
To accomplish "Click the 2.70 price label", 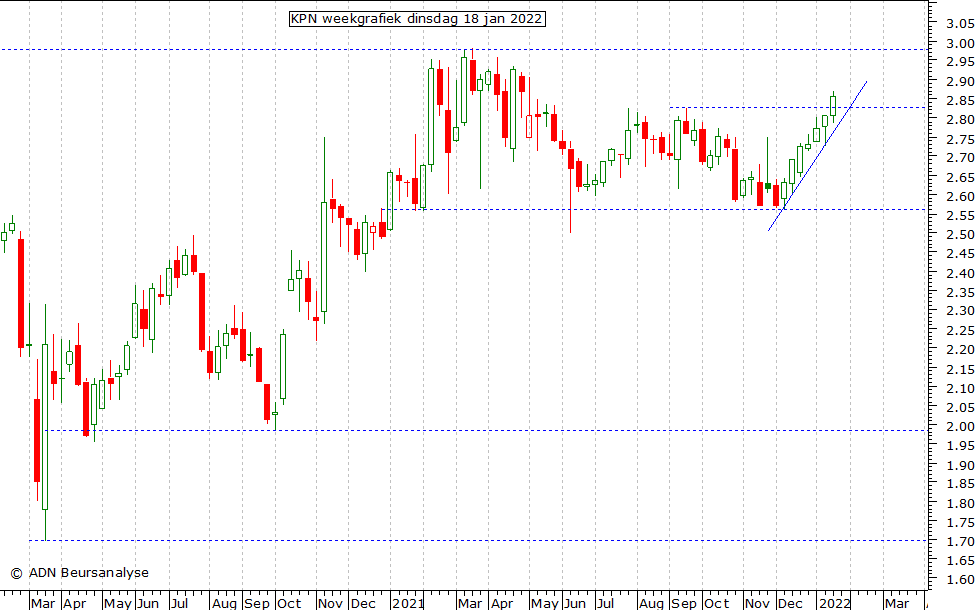I will 960,158.
